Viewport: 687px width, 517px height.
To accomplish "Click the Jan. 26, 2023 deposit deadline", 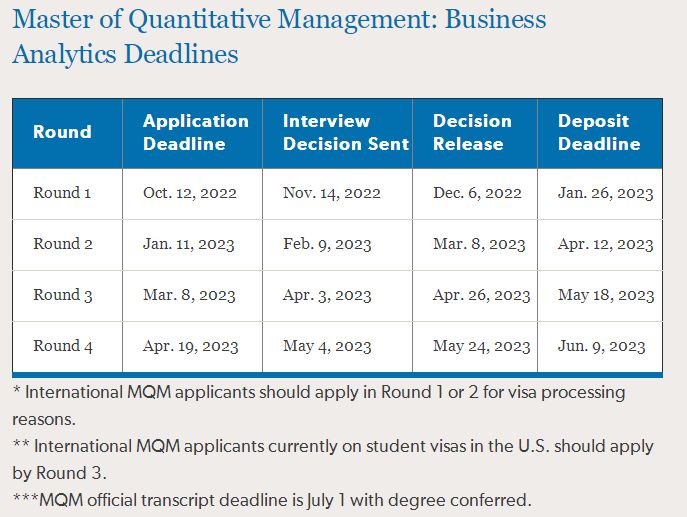I will pos(605,193).
